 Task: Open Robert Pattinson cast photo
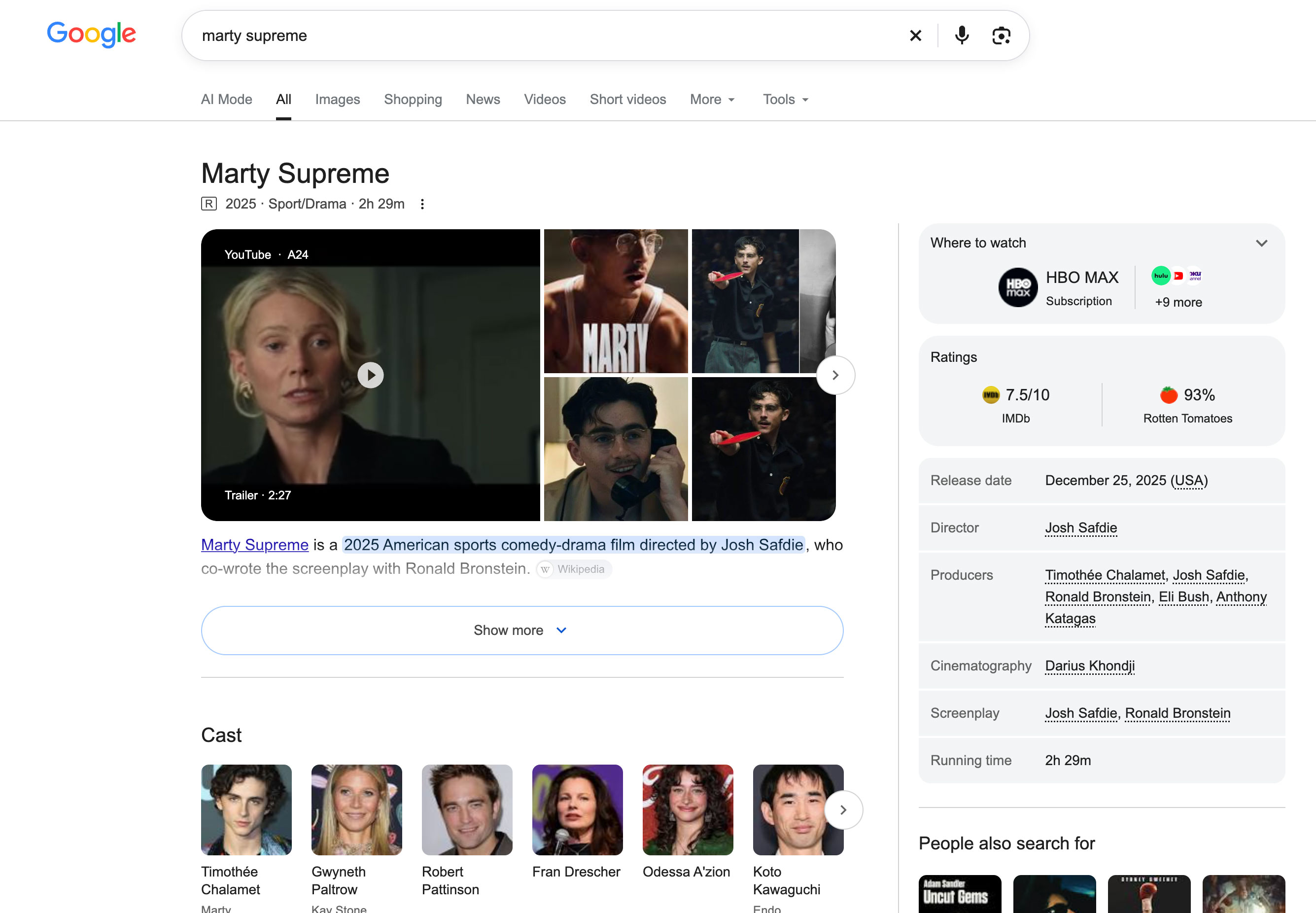(467, 810)
